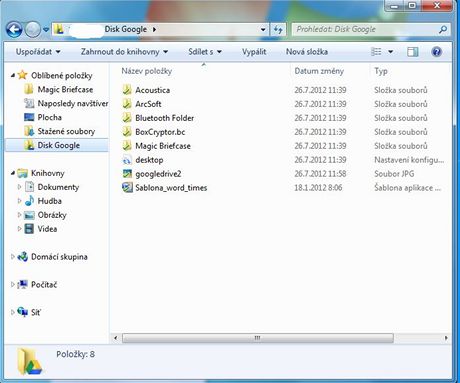Select Oblíbené položky star item
460x383 pixels.
55,75
